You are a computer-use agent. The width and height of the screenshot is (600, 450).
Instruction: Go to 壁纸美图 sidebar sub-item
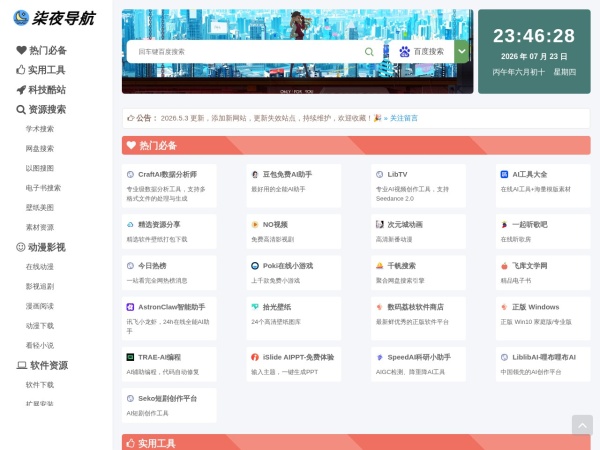[40, 208]
